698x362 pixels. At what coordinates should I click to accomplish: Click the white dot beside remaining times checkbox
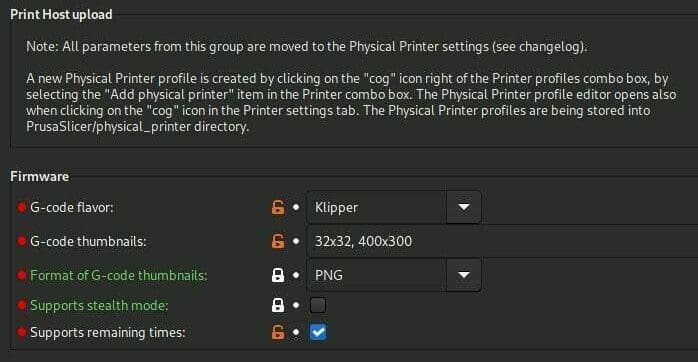(x=296, y=332)
